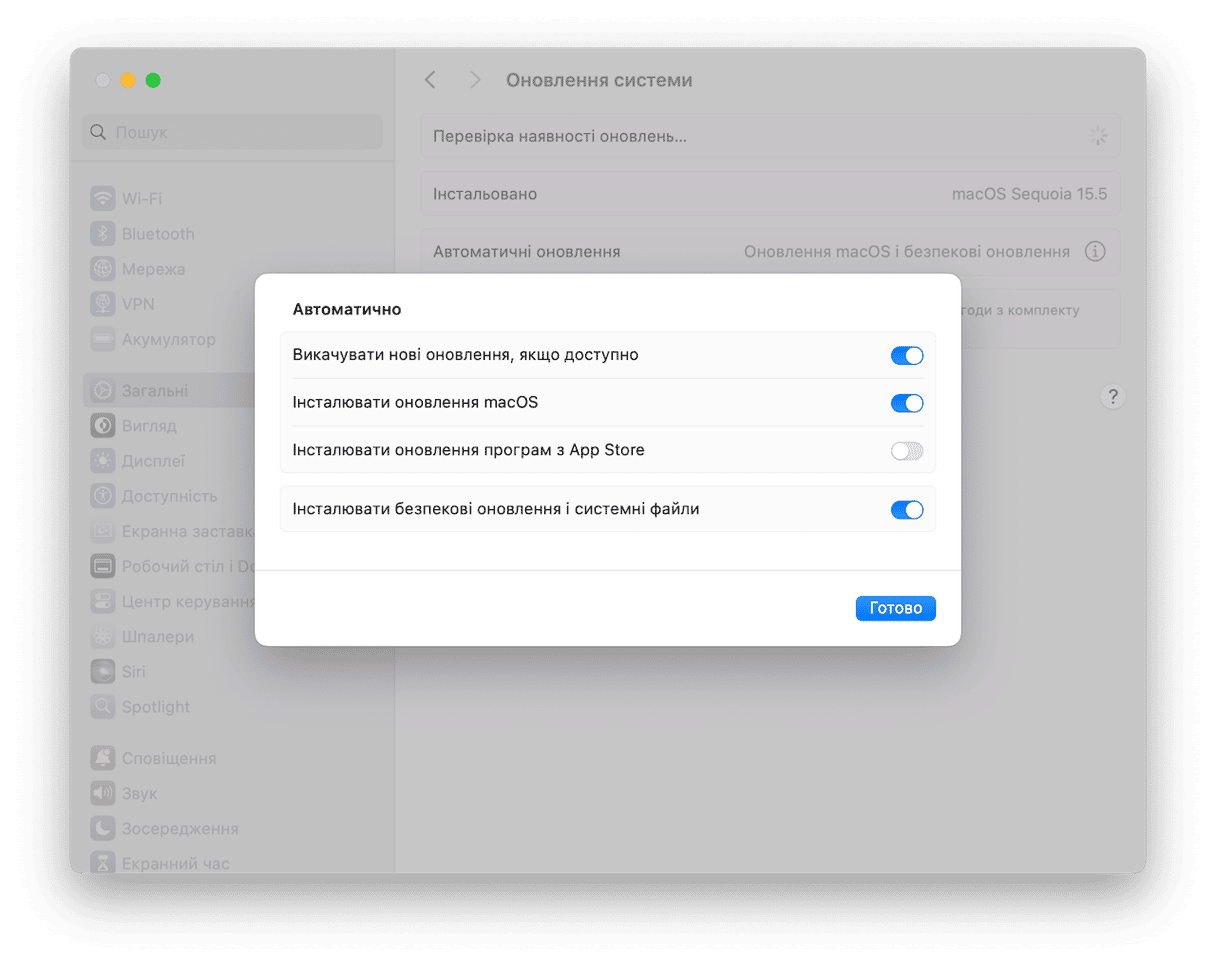
Task: Click the Spotlight magnifier icon
Action: point(103,707)
